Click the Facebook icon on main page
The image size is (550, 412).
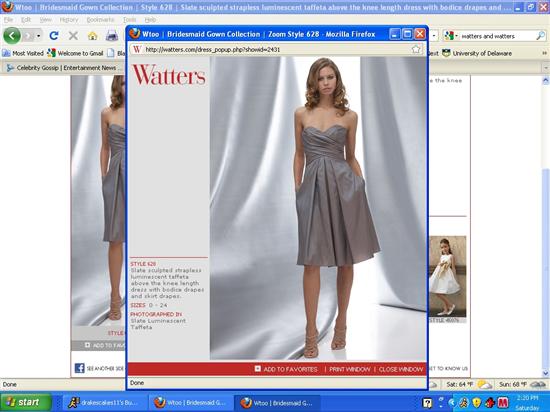pyautogui.click(x=80, y=368)
